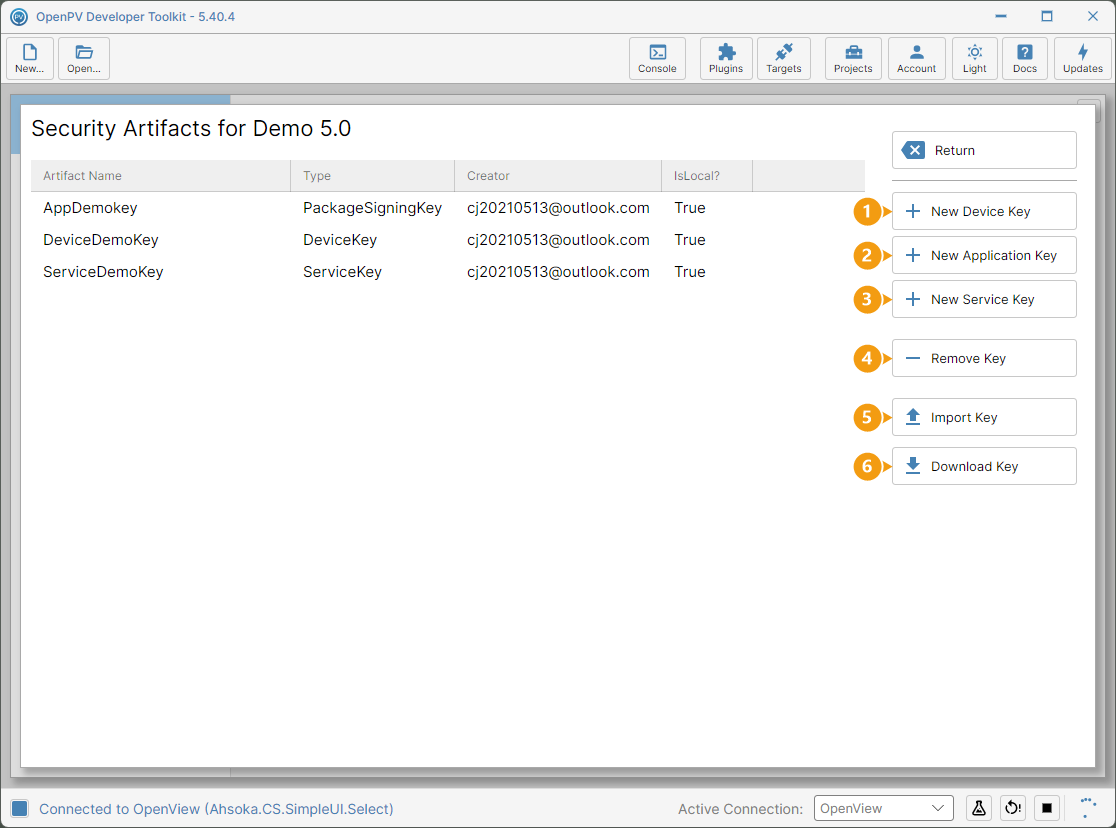Select the AppDemokey artifact row

point(448,208)
